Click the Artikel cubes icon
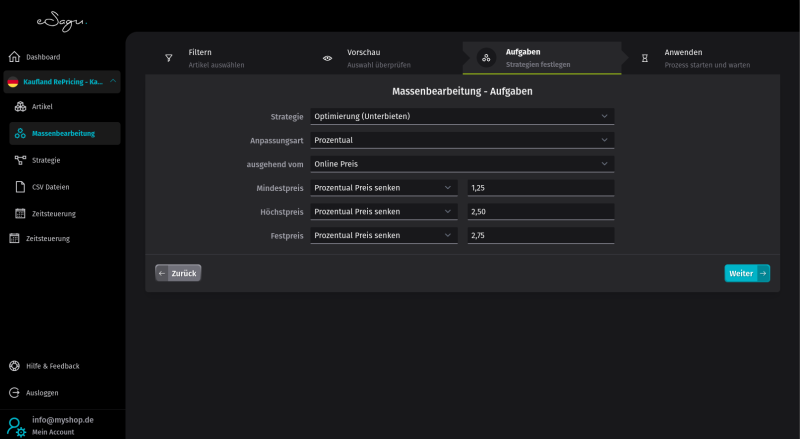This screenshot has height=439, width=800. pyautogui.click(x=20, y=106)
